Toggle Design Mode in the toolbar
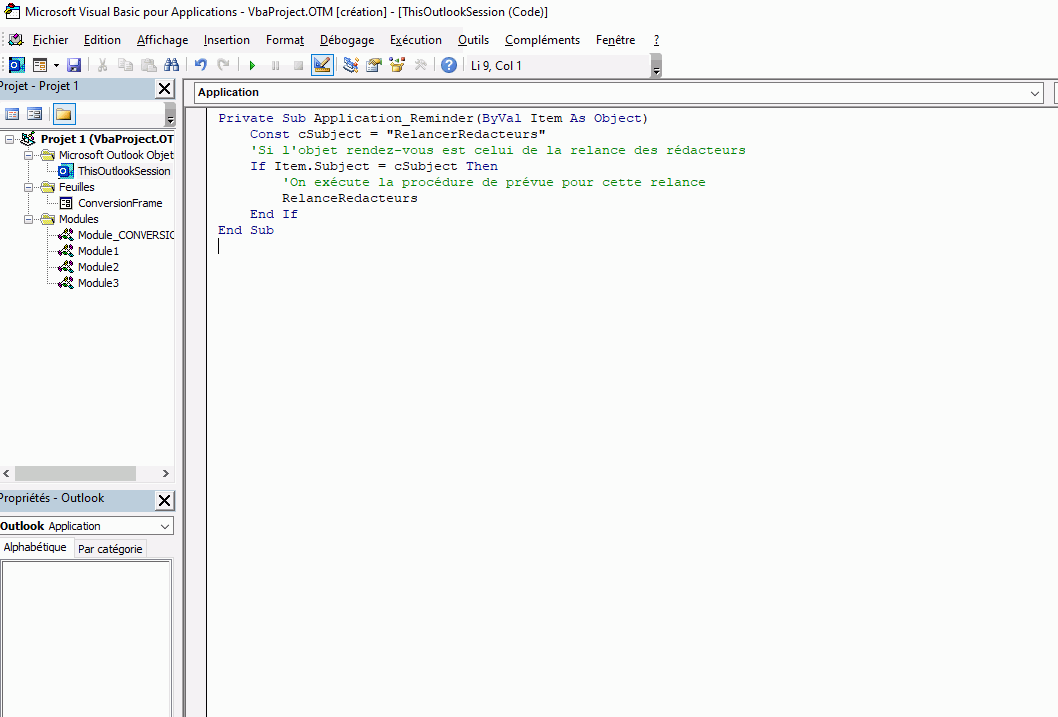Image resolution: width=1058 pixels, height=717 pixels. click(x=322, y=65)
